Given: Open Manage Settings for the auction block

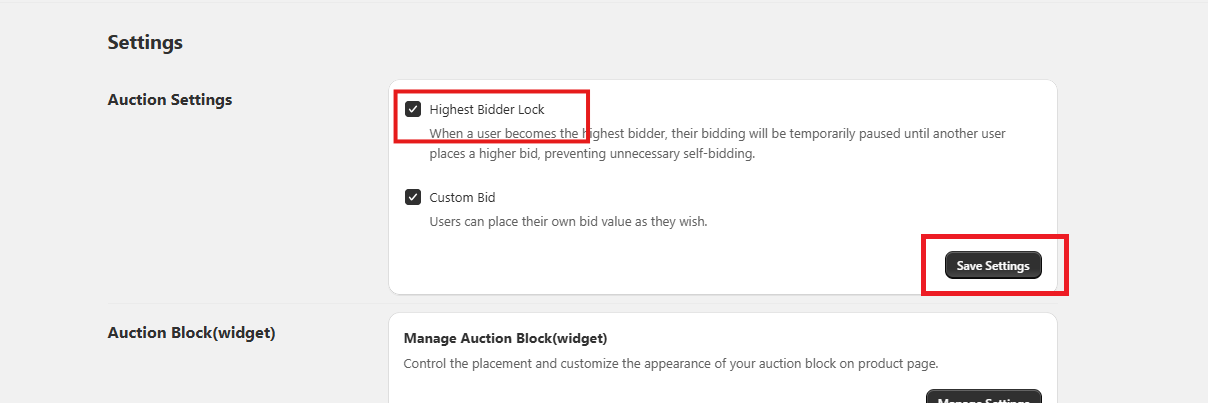Looking at the screenshot, I should [984, 398].
